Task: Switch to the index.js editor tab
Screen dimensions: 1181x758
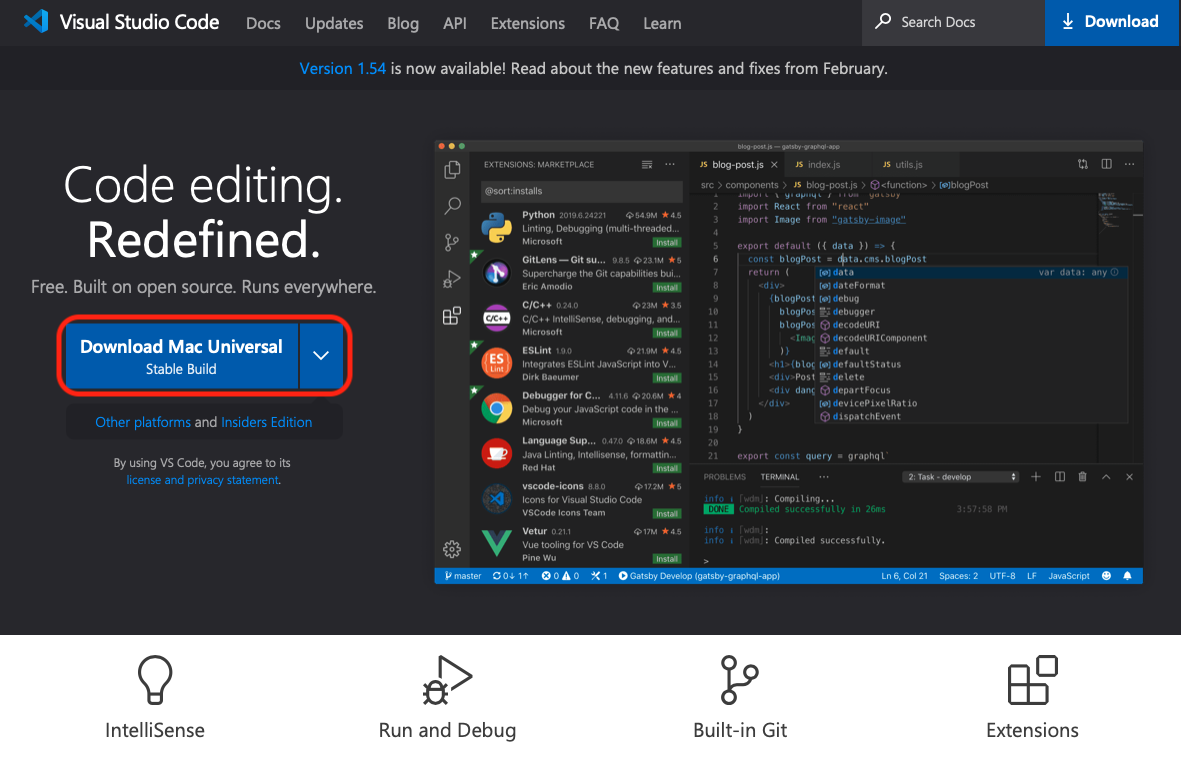Action: pos(825,164)
